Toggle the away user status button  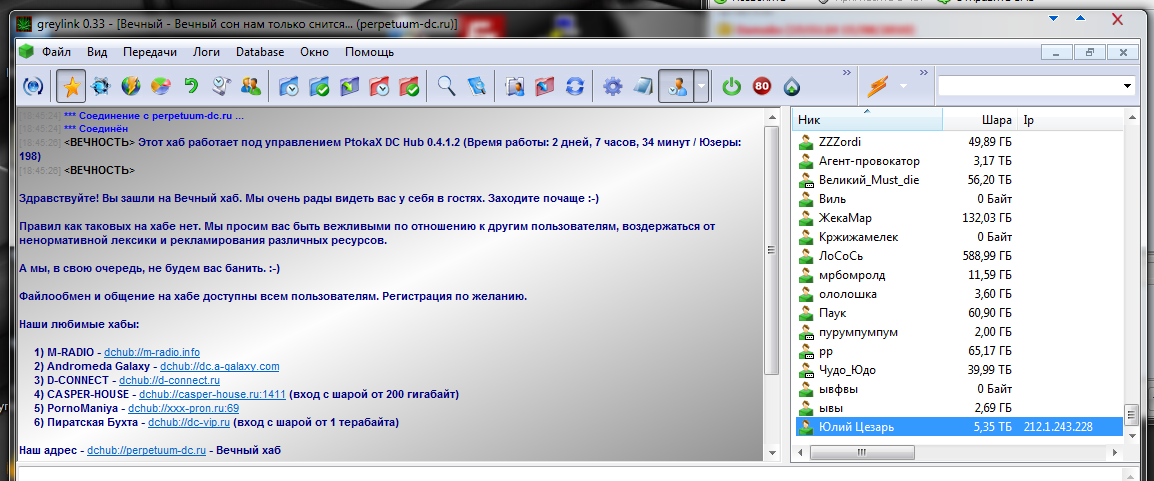pos(676,87)
